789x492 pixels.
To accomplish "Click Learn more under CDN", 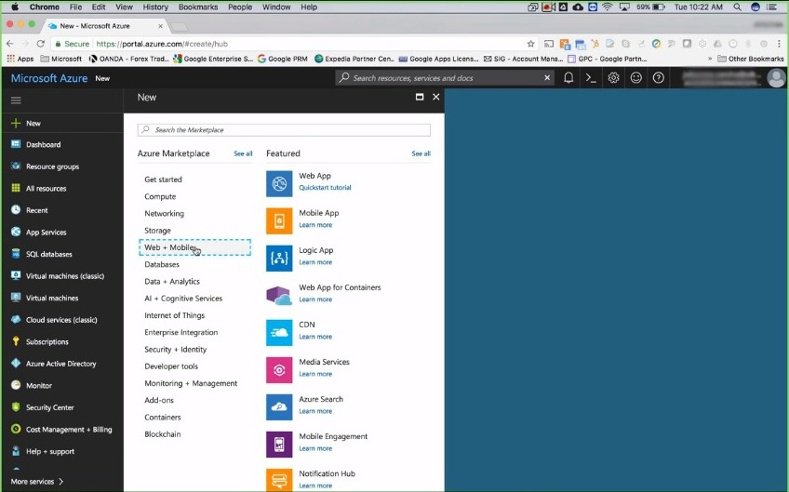I will [x=315, y=337].
